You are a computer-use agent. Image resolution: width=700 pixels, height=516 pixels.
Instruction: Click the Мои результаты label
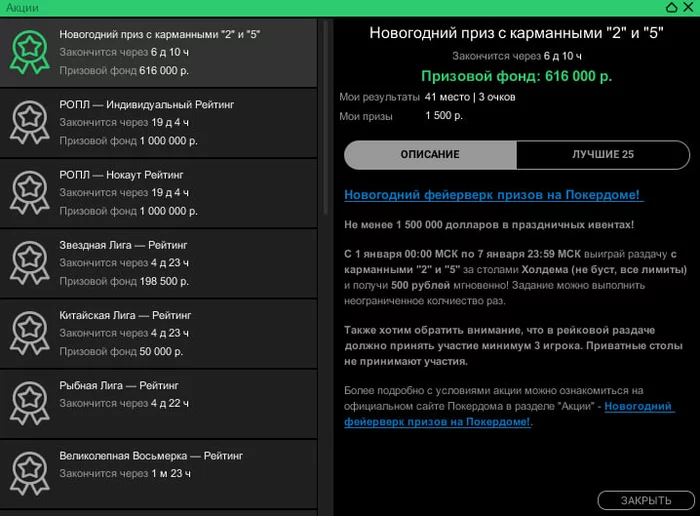(x=379, y=97)
